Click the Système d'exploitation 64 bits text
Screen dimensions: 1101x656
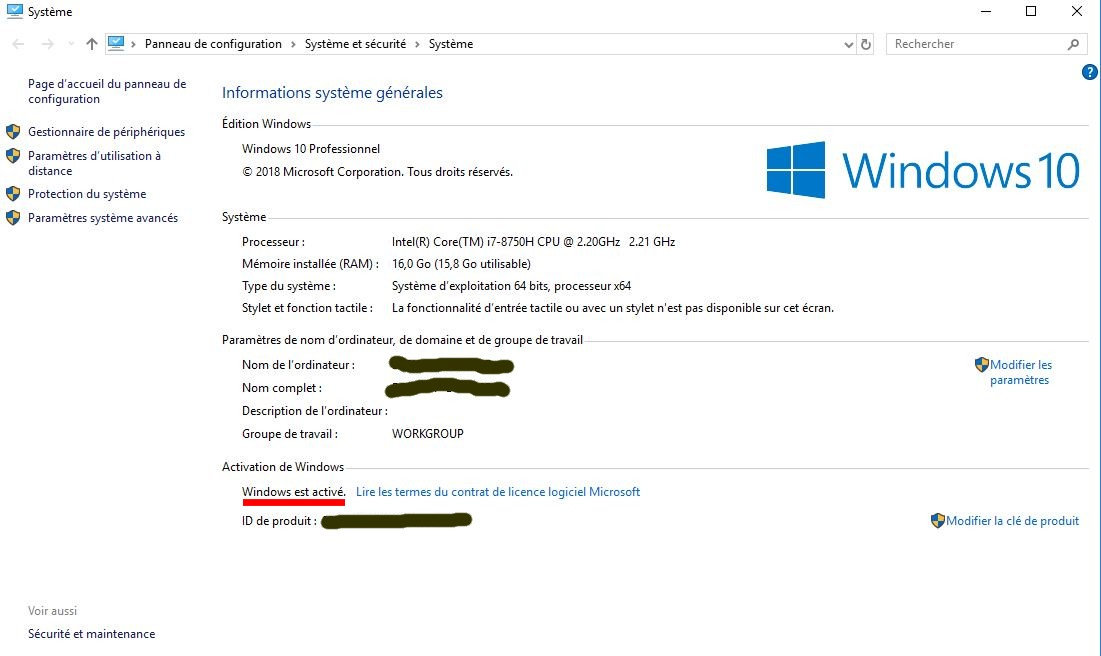click(x=511, y=286)
